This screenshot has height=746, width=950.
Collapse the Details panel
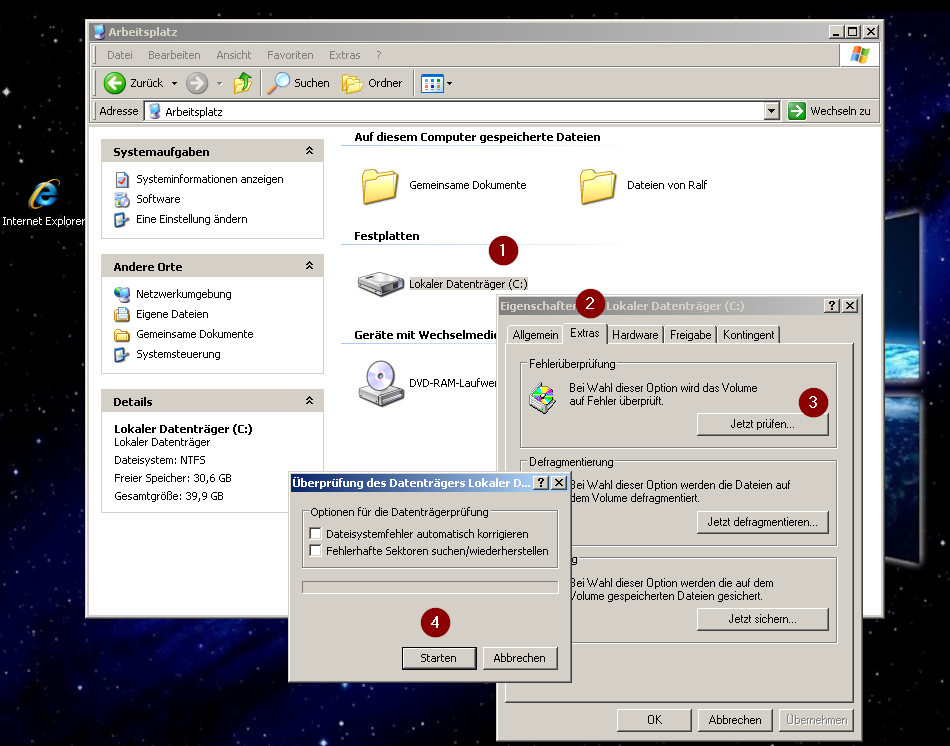[310, 401]
